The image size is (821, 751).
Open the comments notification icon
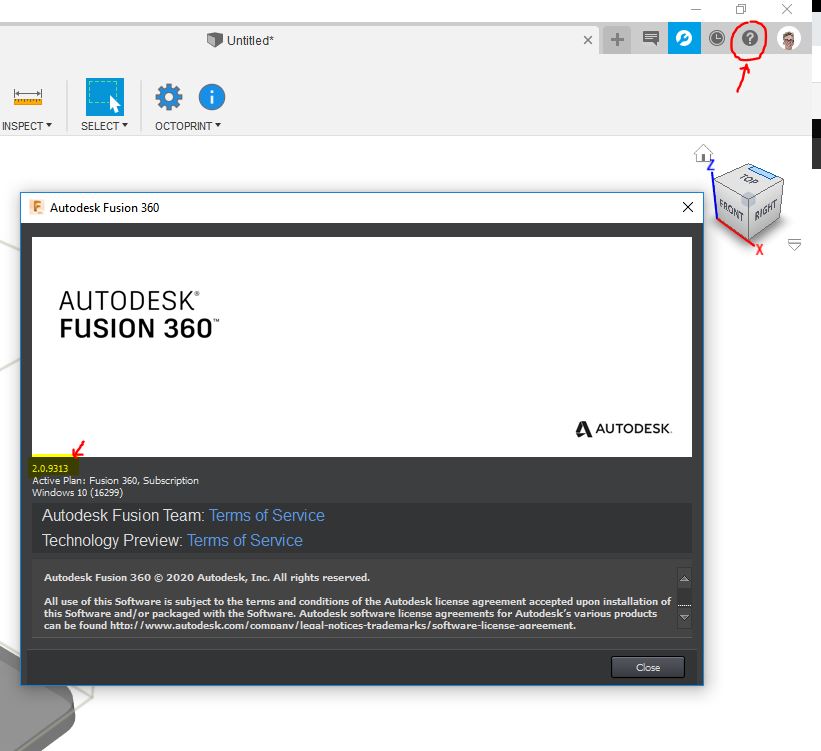pos(651,38)
